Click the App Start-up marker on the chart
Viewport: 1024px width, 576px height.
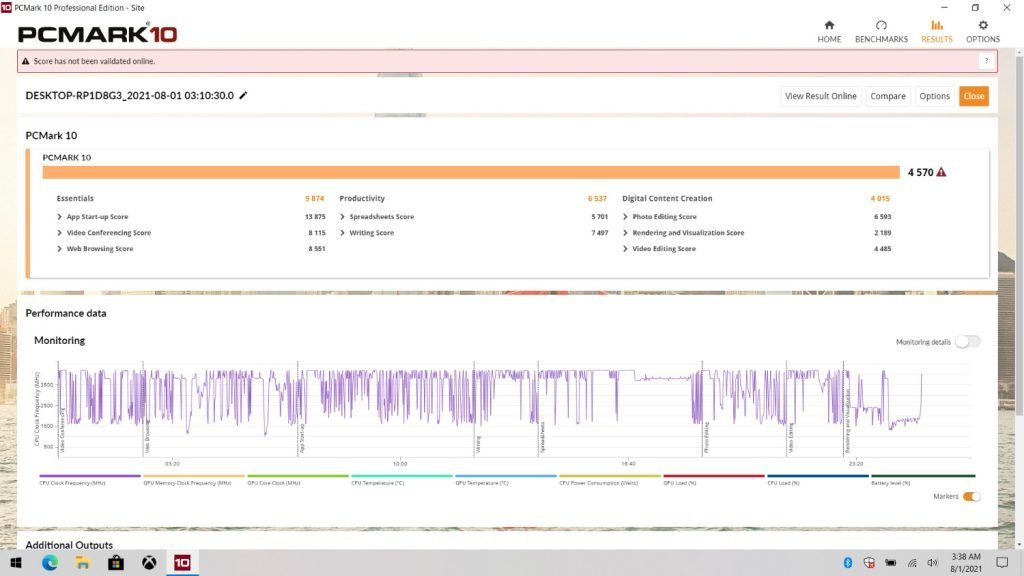pos(302,438)
